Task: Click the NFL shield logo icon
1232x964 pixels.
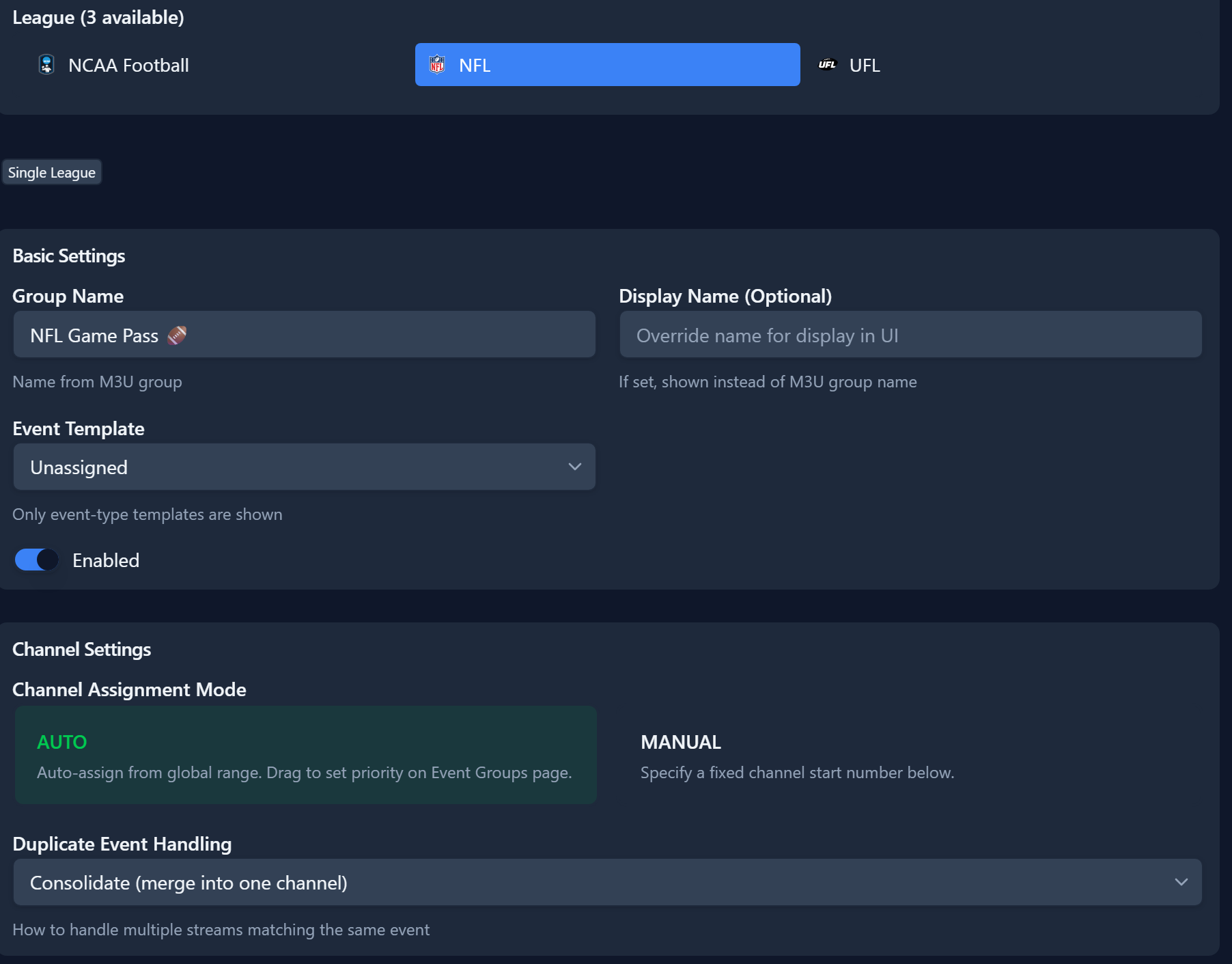Action: [x=437, y=65]
